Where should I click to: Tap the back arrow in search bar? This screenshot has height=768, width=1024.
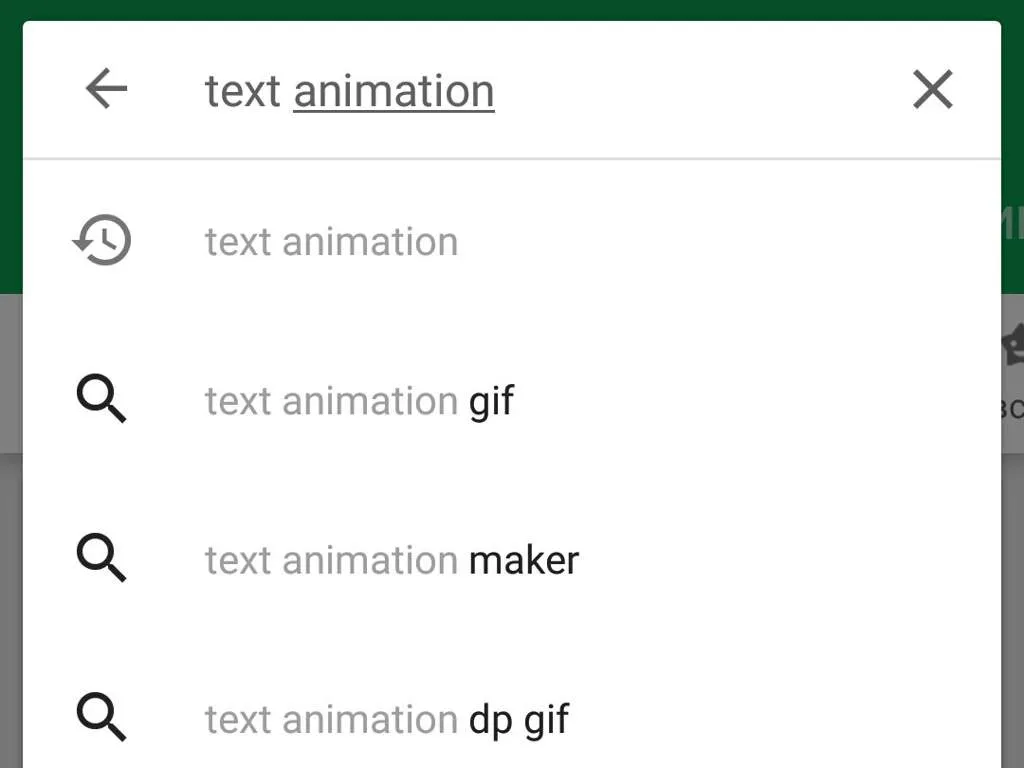tap(106, 89)
